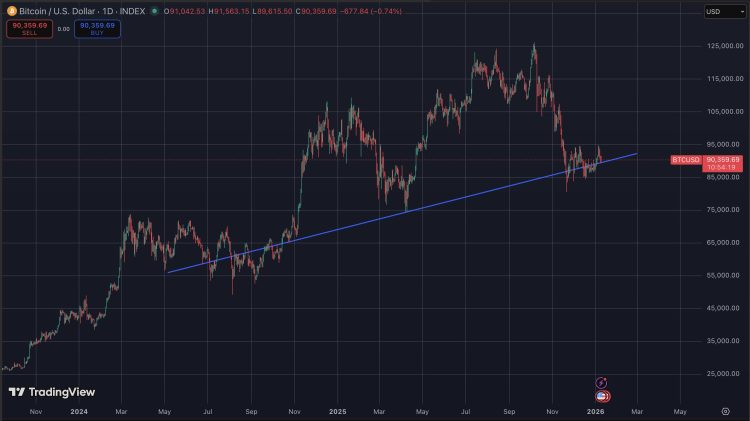Click the 115,000.00 price axis label

tap(725, 78)
